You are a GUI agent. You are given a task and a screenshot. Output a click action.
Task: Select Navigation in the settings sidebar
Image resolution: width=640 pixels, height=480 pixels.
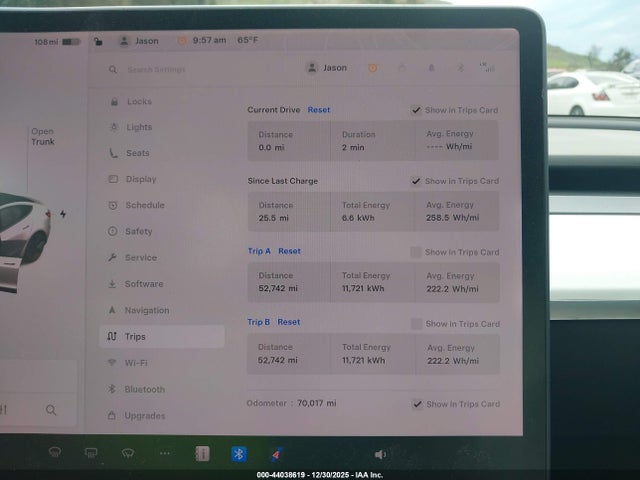[x=138, y=310]
